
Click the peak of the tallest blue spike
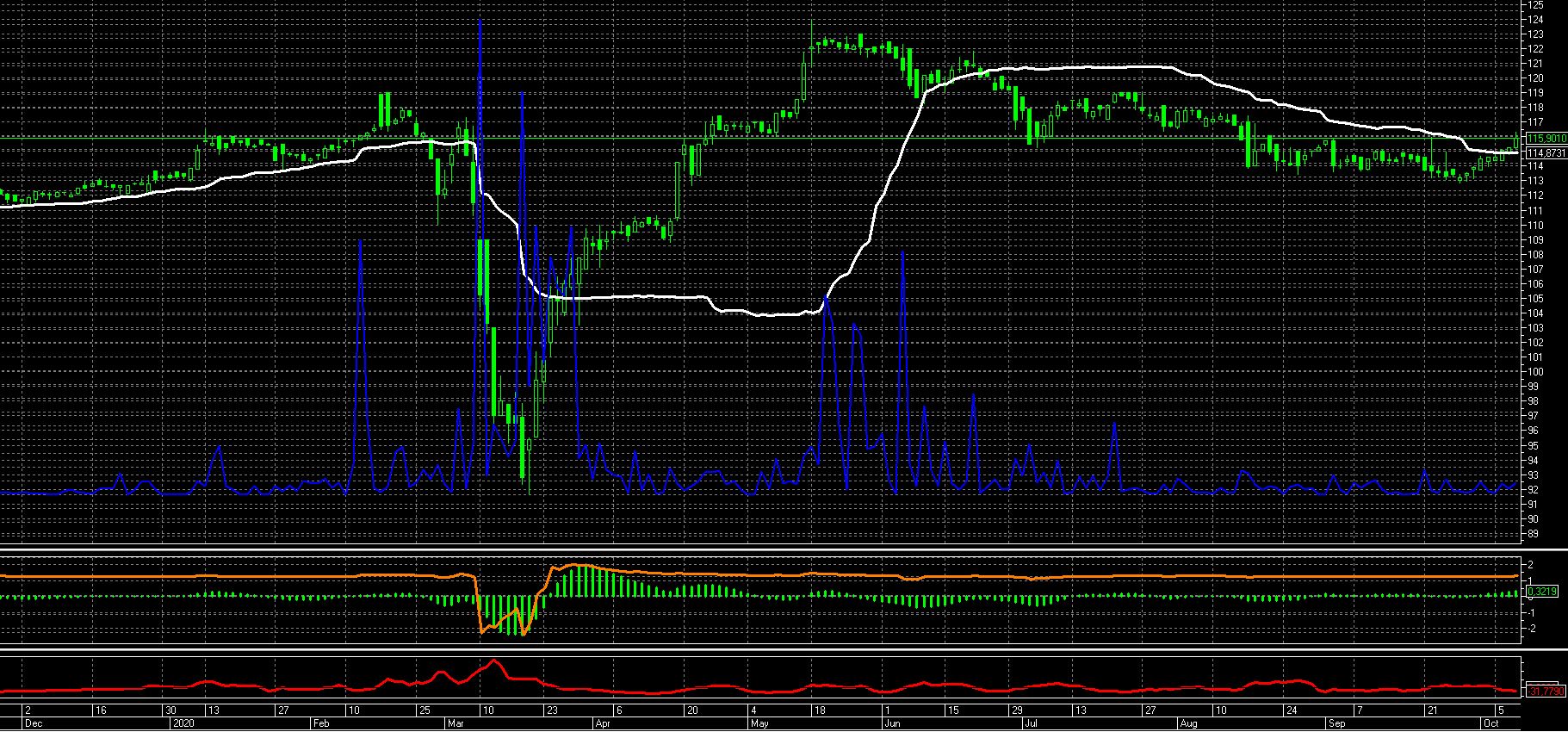click(x=480, y=20)
